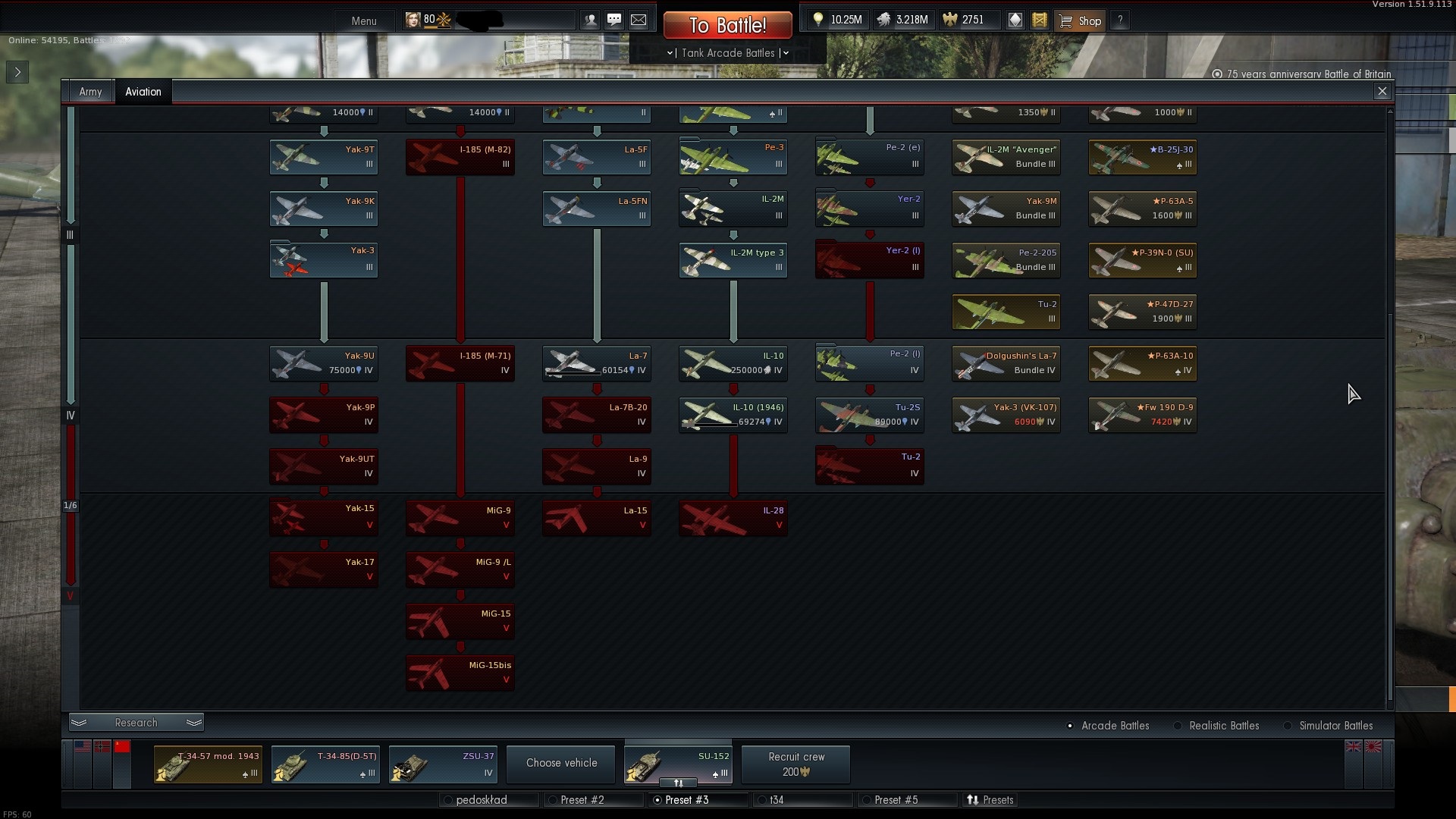Viewport: 1456px width, 819px height.
Task: Close the research tree window
Action: click(1382, 92)
